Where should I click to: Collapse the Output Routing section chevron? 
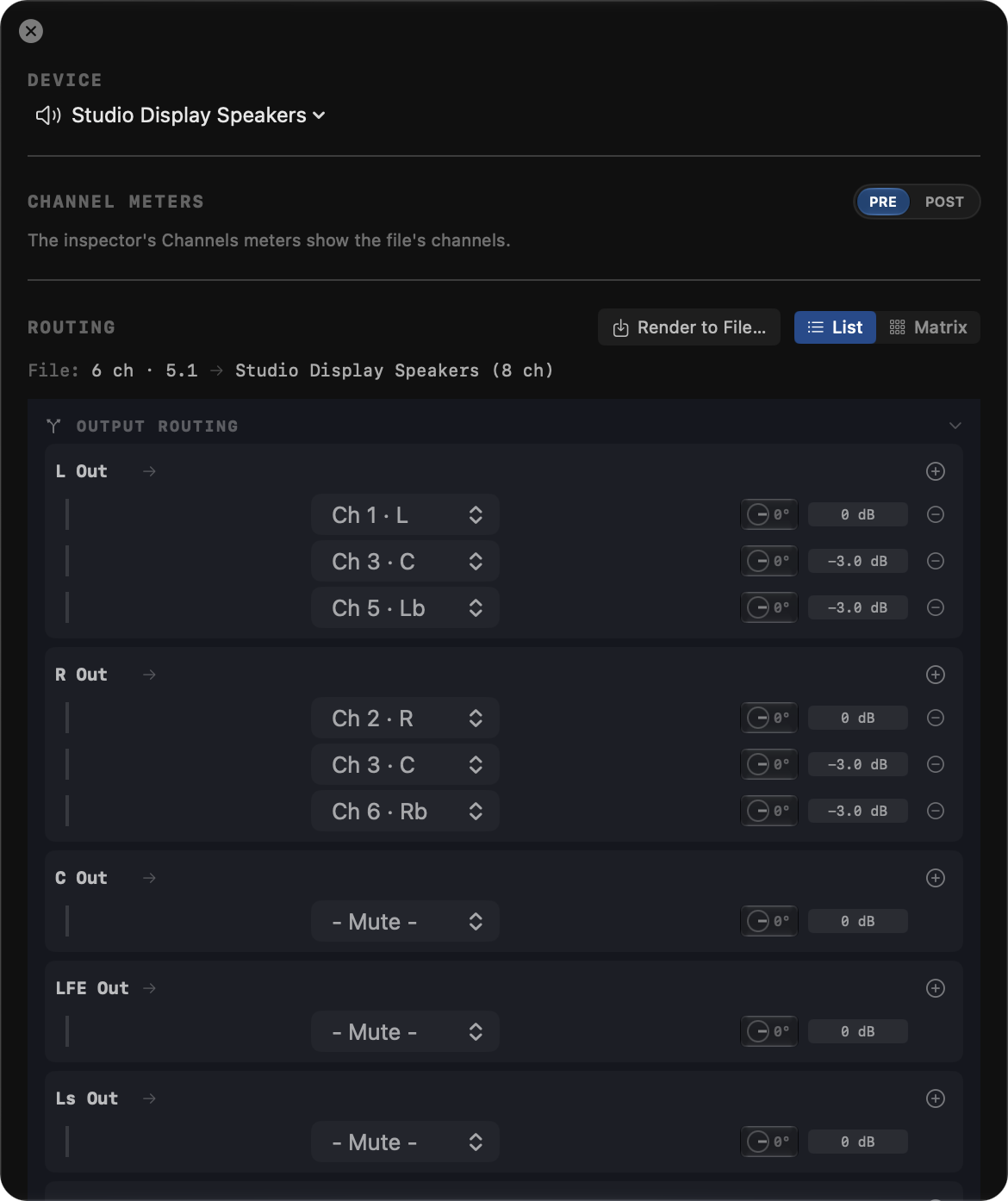pyautogui.click(x=955, y=426)
